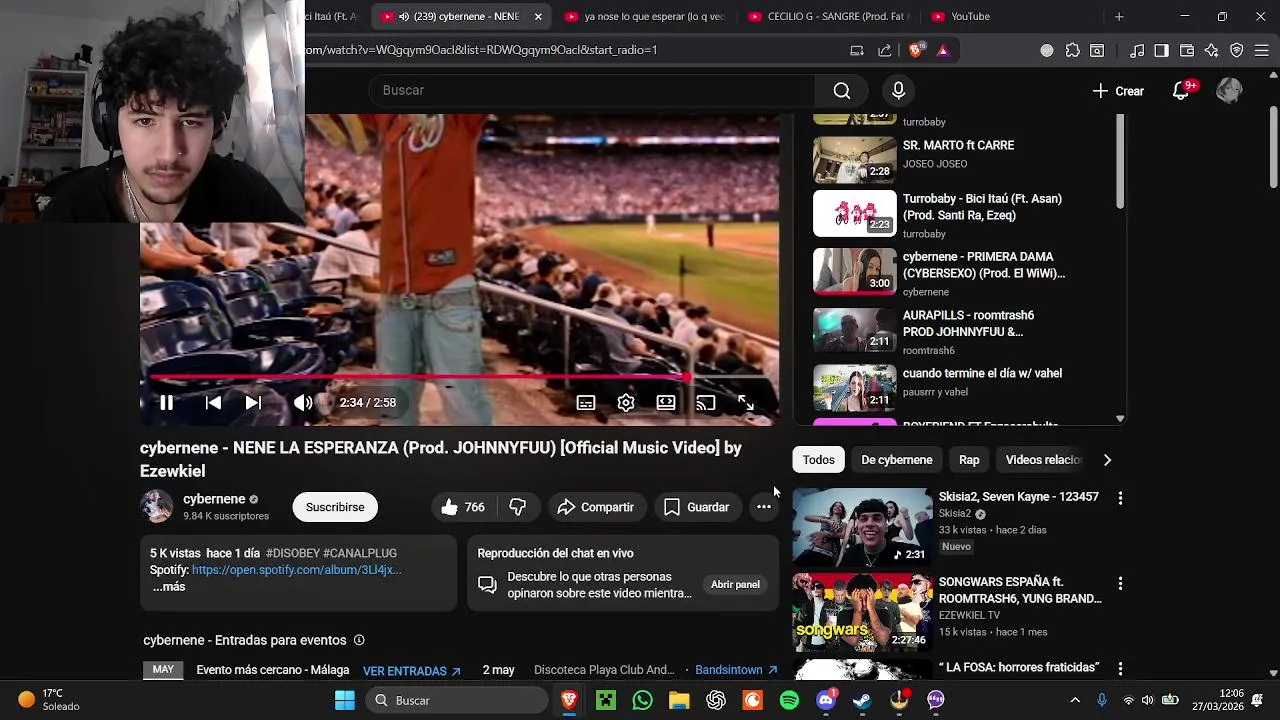Expand description with ...más
The image size is (1280, 720).
(169, 587)
